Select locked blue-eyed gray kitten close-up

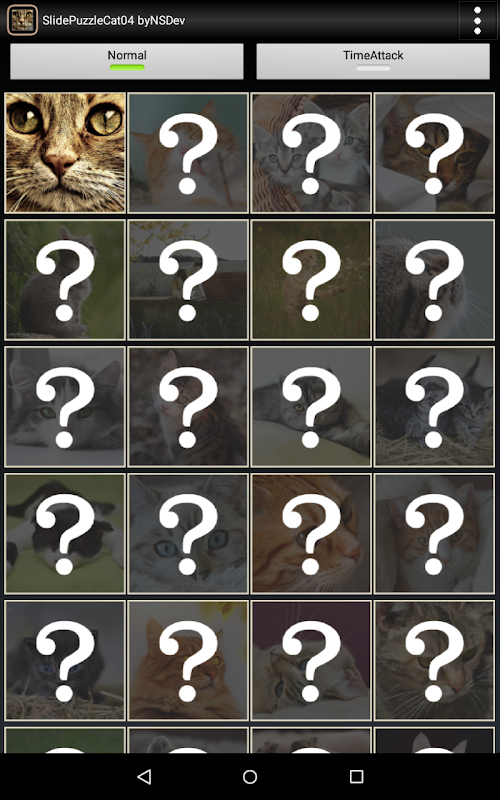coord(188,534)
